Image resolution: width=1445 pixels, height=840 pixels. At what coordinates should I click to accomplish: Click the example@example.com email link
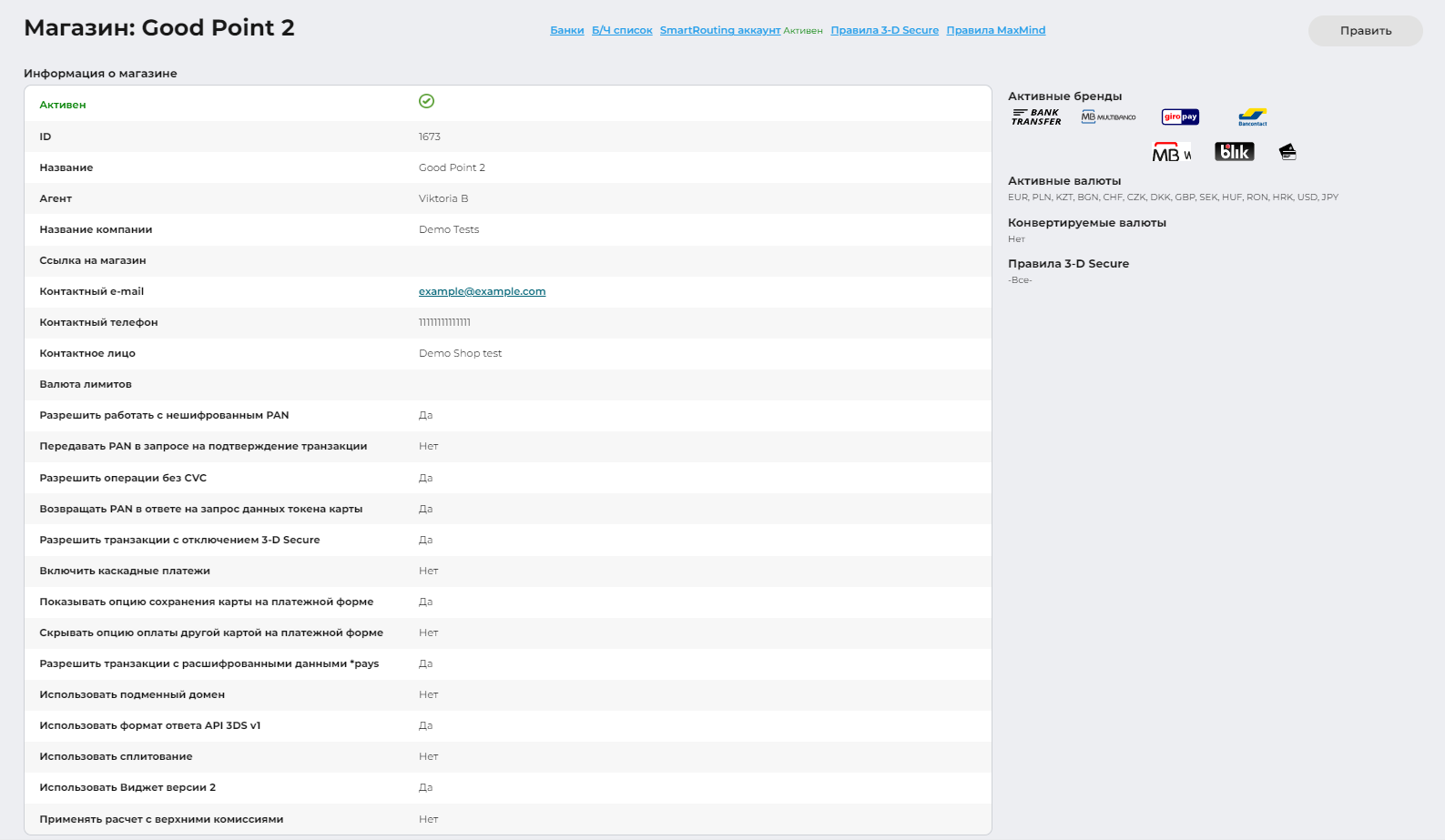click(482, 292)
